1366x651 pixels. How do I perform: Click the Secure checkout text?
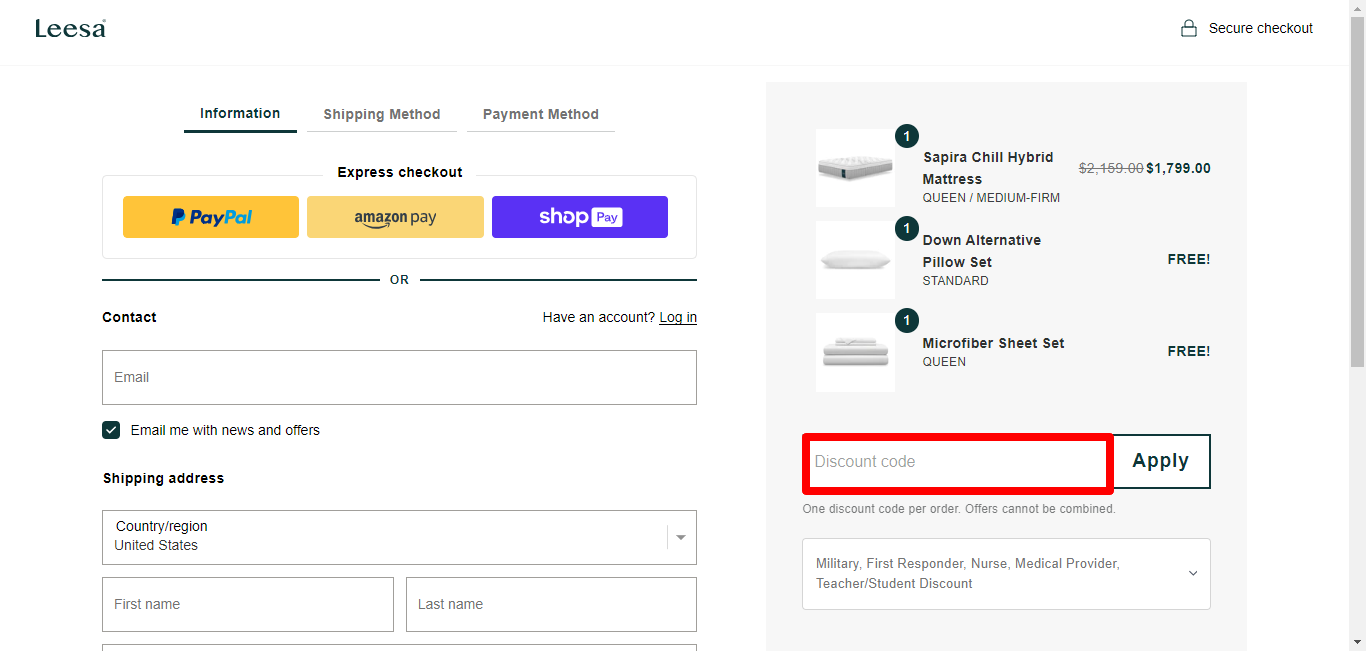1261,28
